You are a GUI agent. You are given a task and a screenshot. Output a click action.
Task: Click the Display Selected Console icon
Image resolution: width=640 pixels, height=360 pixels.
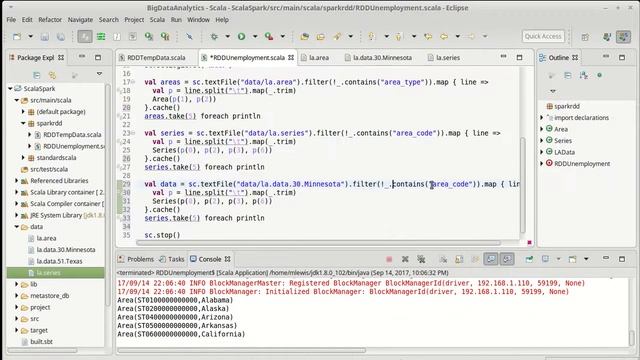point(545,259)
